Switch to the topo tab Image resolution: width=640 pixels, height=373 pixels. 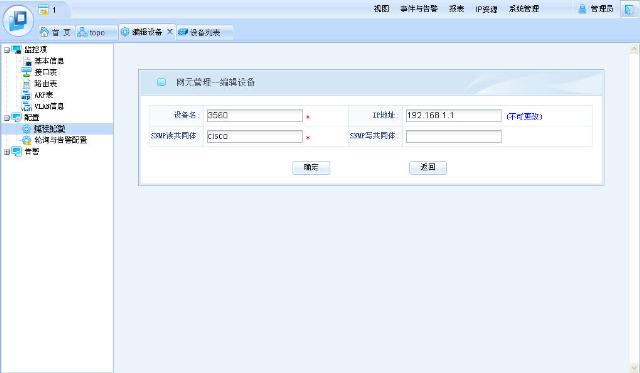pyautogui.click(x=91, y=32)
